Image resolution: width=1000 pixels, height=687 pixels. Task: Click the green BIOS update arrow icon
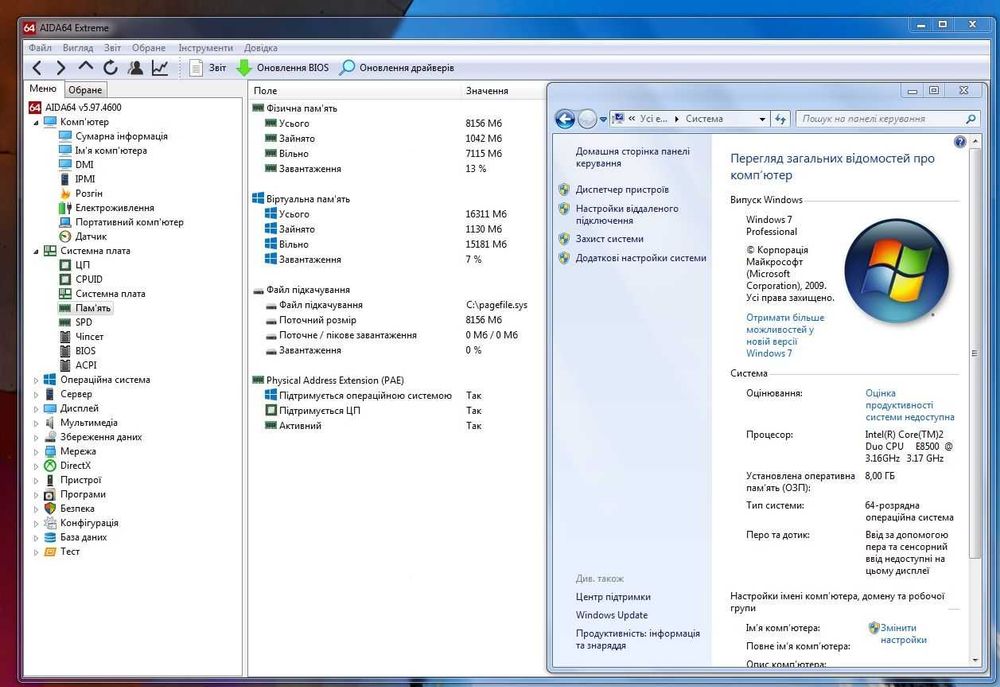(x=244, y=68)
